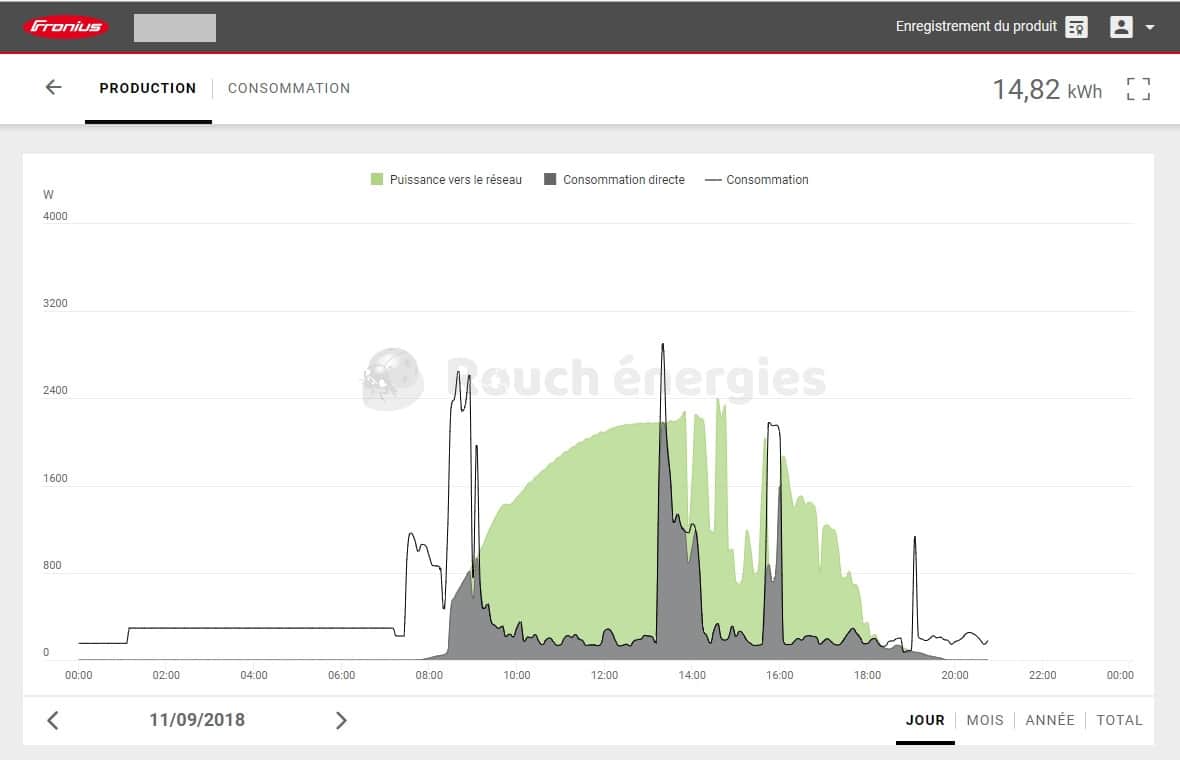The height and width of the screenshot is (760, 1180).
Task: Switch to Mois view
Action: [x=984, y=720]
